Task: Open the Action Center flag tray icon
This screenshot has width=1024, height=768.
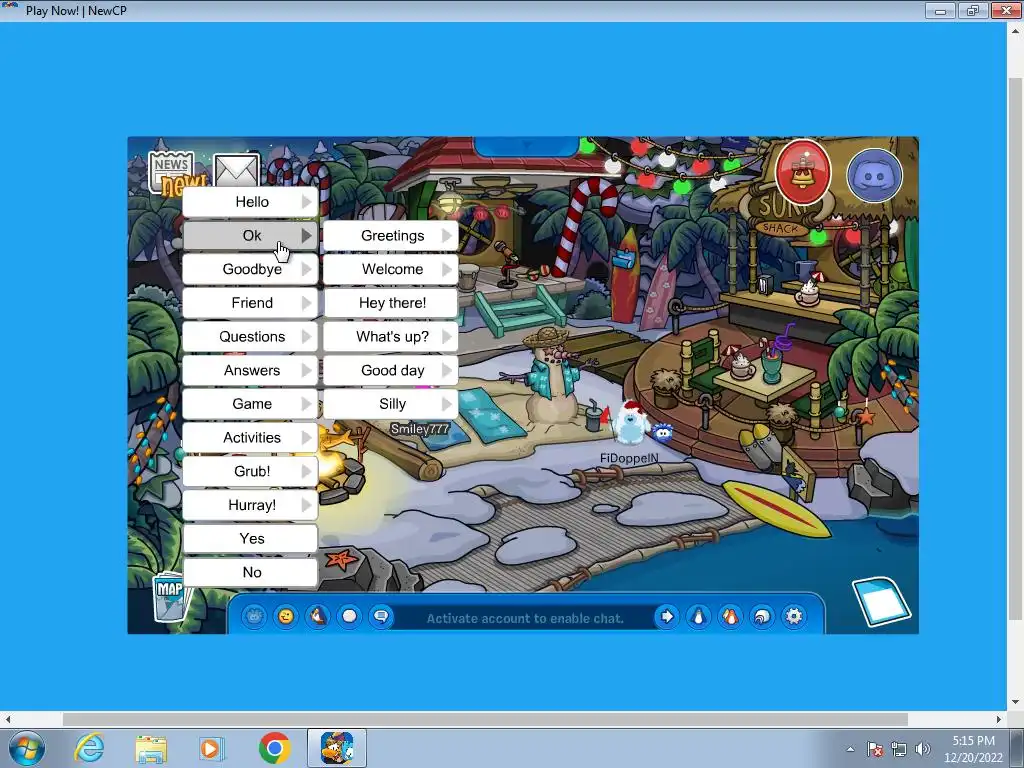Action: 874,749
